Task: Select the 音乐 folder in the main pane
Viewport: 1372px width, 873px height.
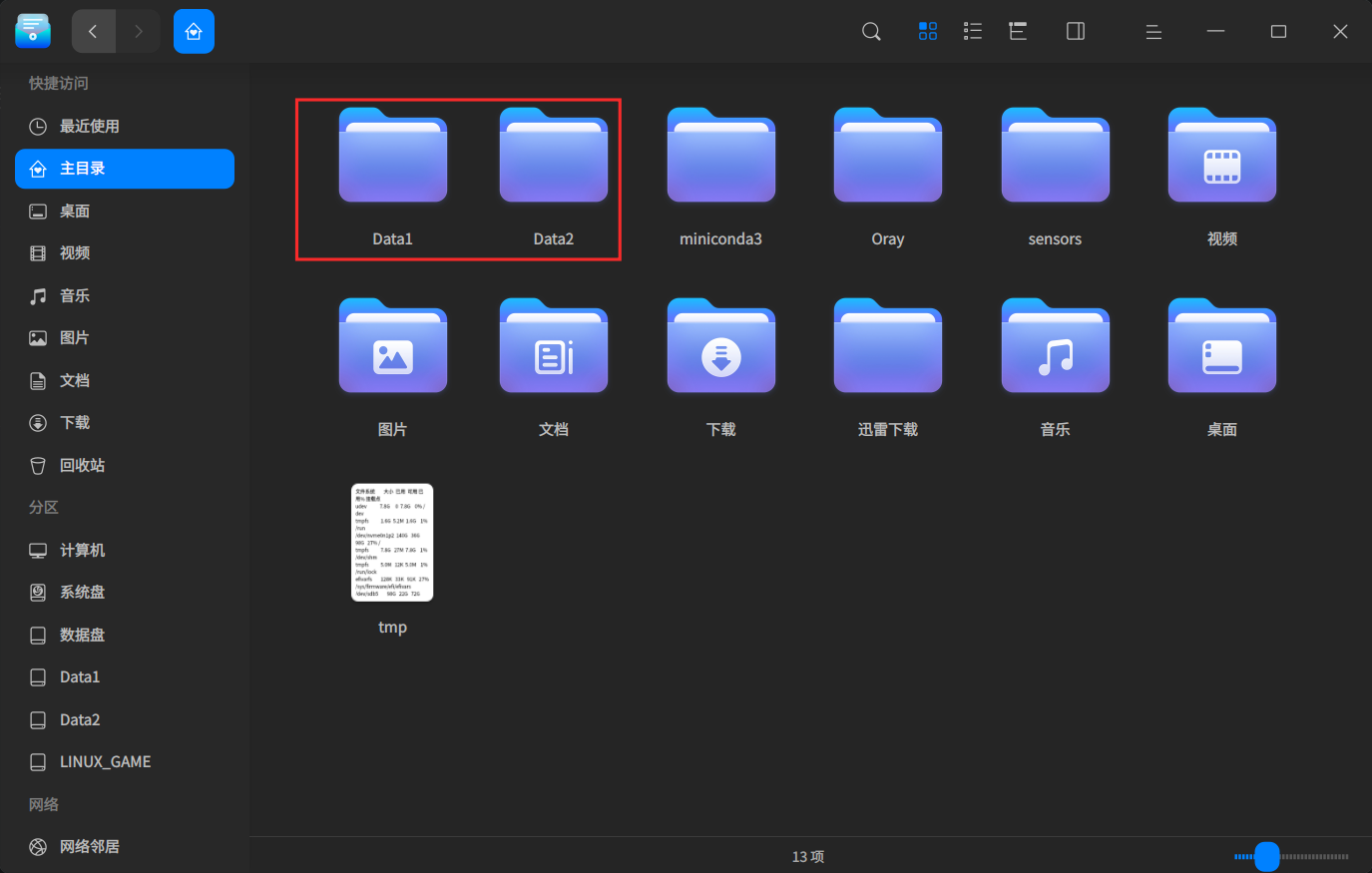Action: pyautogui.click(x=1056, y=345)
